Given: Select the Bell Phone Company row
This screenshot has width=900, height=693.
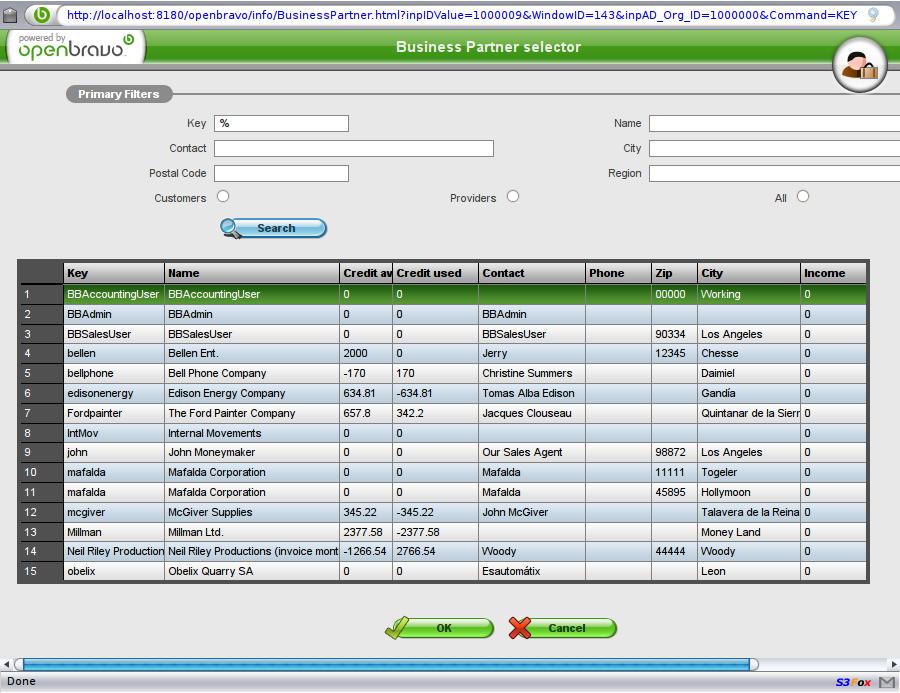Looking at the screenshot, I should [217, 373].
